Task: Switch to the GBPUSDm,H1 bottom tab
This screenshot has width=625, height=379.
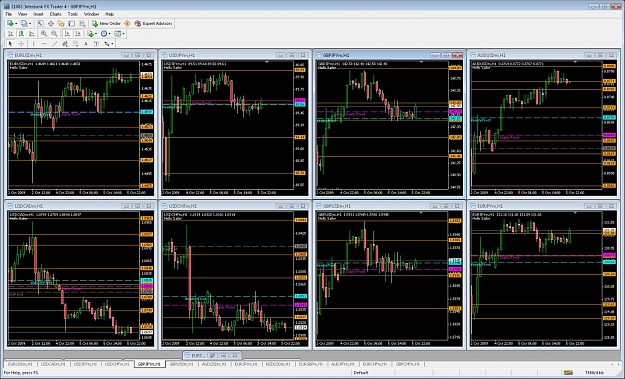Action: tap(181, 364)
